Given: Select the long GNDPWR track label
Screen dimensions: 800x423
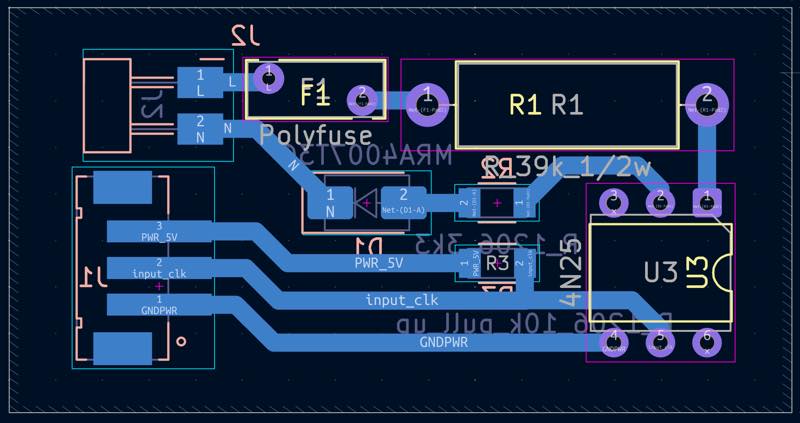Looking at the screenshot, I should [443, 342].
